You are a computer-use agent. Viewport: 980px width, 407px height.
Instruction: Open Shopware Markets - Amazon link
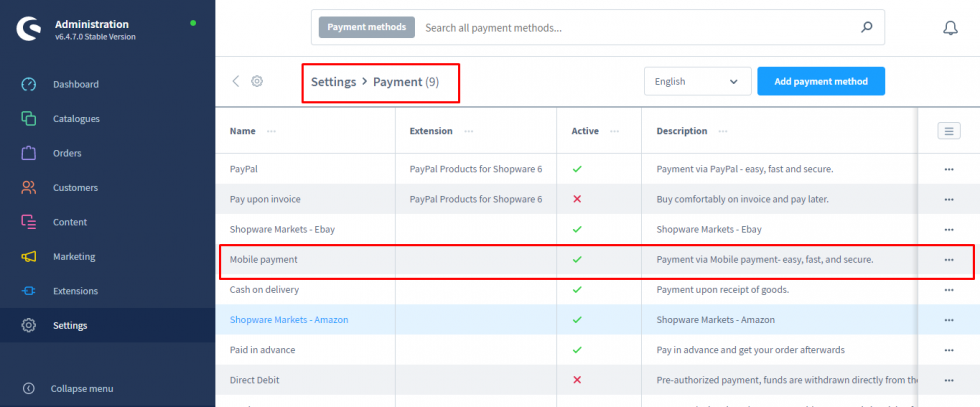[x=289, y=320]
